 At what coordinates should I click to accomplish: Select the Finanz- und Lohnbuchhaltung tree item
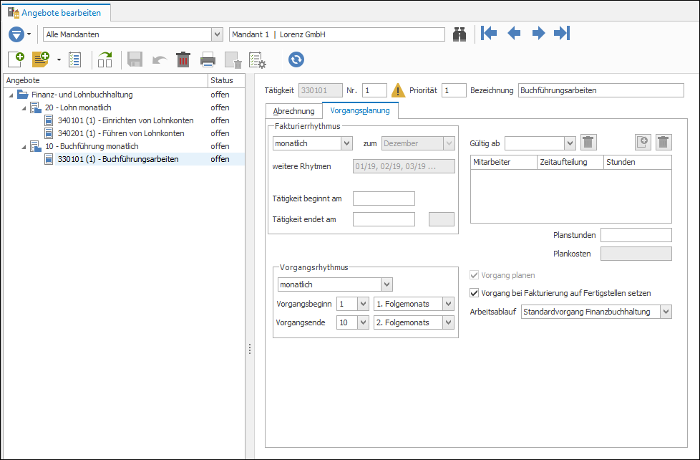82,95
